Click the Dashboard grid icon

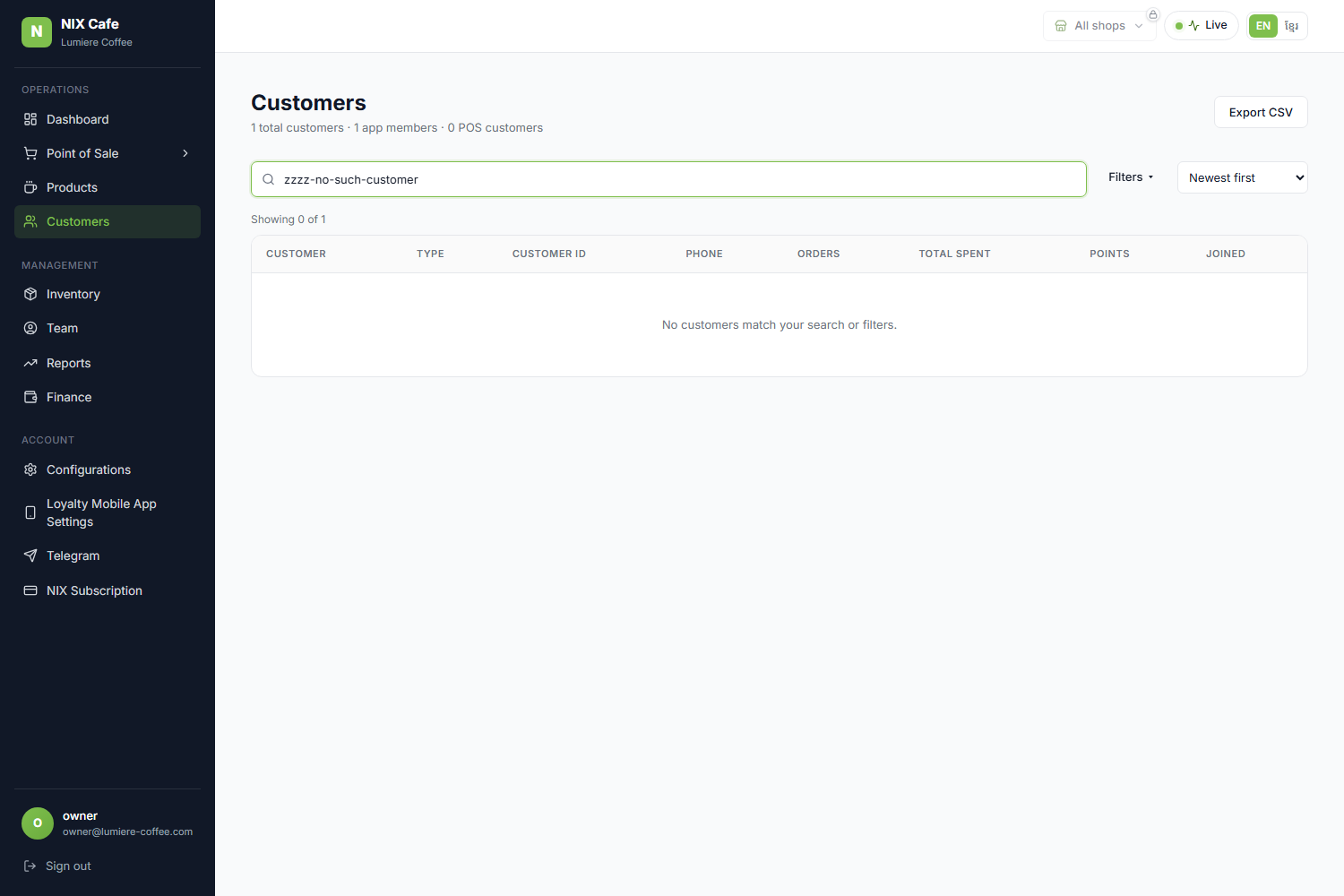30,119
